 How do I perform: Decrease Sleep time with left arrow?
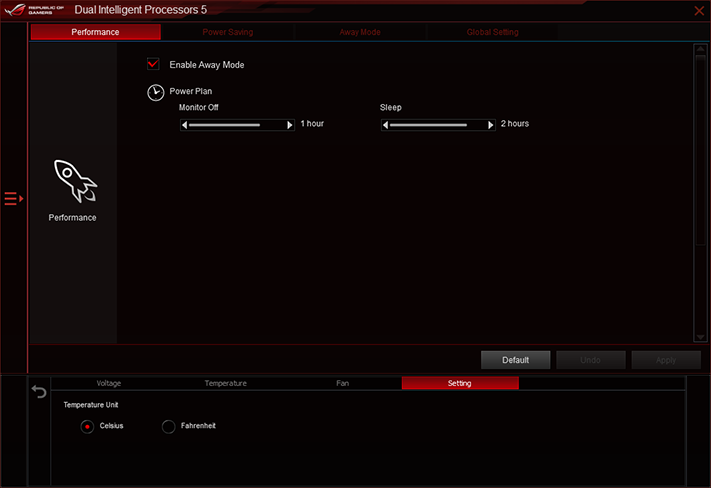(x=385, y=125)
